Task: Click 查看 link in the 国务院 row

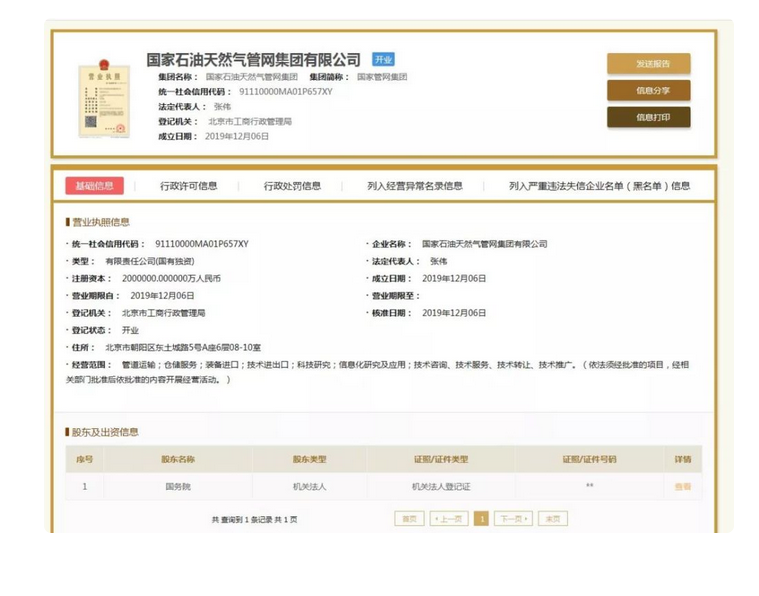Action: [x=683, y=487]
